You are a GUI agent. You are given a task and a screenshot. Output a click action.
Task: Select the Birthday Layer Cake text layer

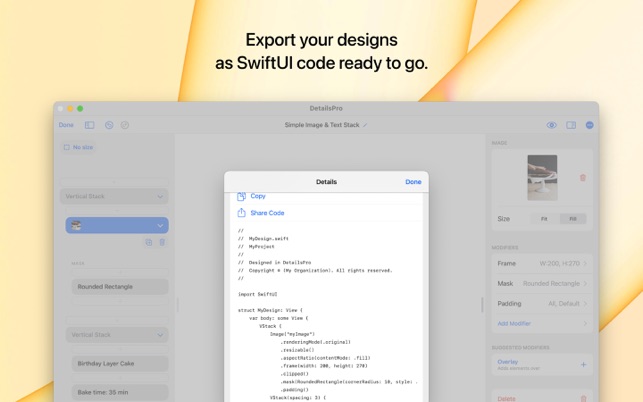pos(120,363)
